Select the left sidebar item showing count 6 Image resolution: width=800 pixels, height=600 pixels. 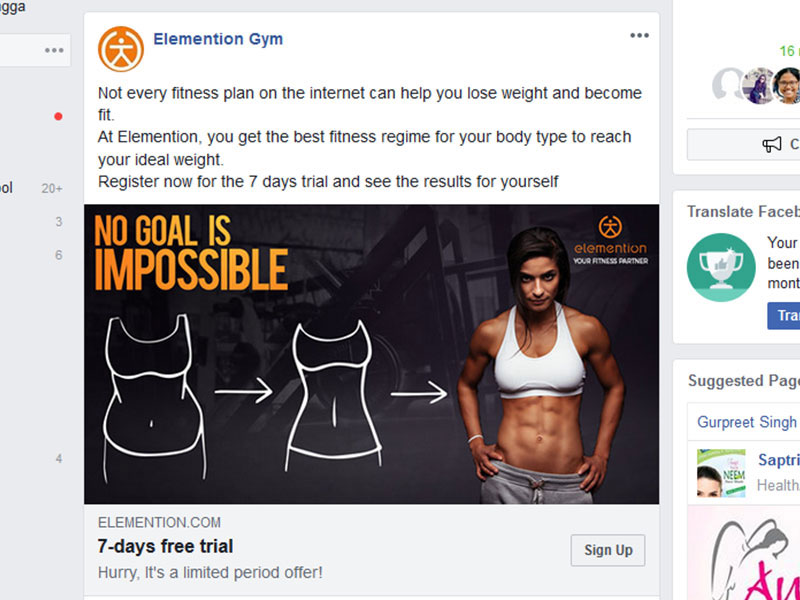[x=32, y=255]
